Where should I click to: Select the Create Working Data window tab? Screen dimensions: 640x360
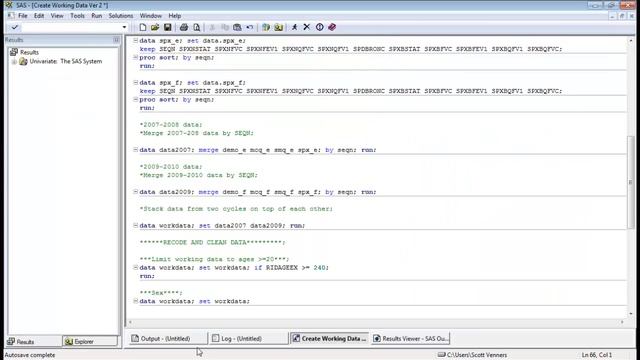click(329, 338)
